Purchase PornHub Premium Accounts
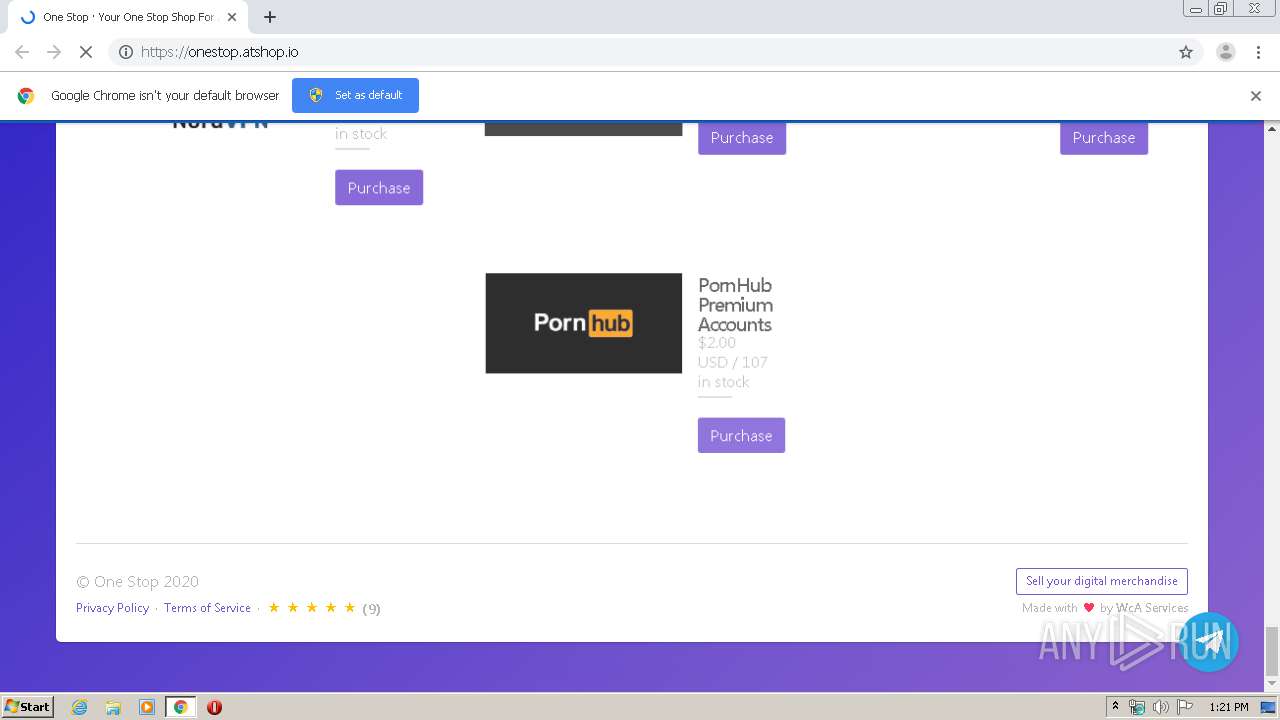This screenshot has width=1280, height=720. [741, 436]
